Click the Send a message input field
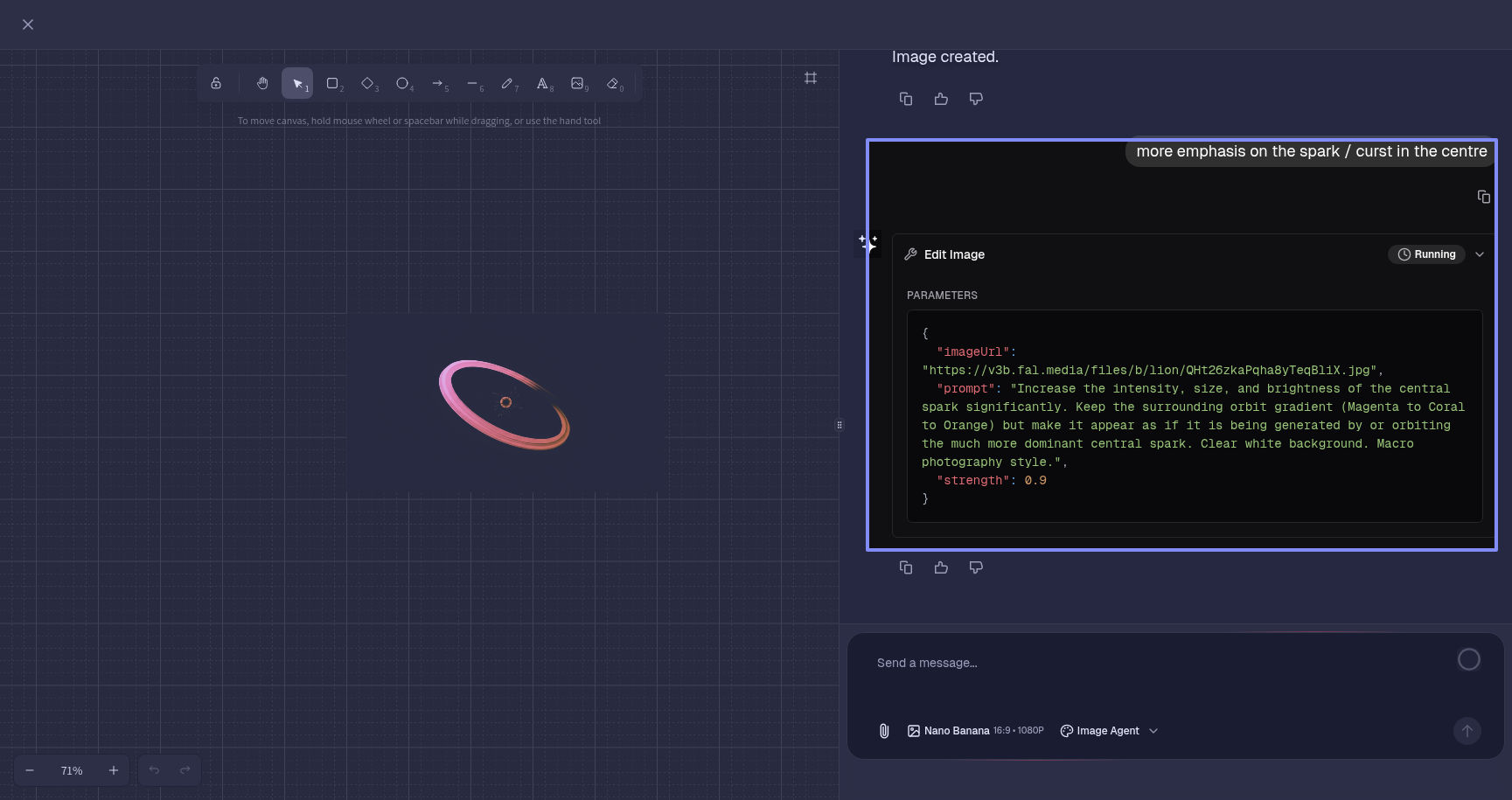This screenshot has height=800, width=1512. tap(1154, 664)
